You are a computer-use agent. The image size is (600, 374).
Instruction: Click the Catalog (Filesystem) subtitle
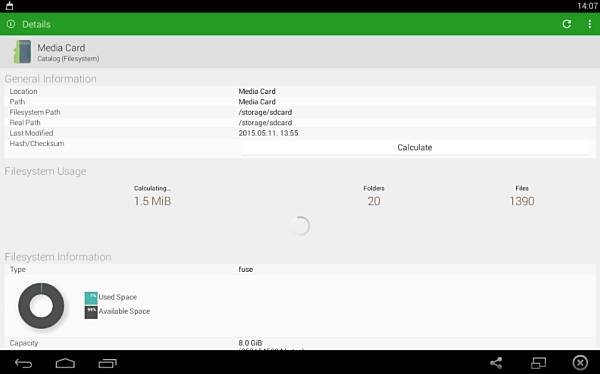[x=68, y=59]
